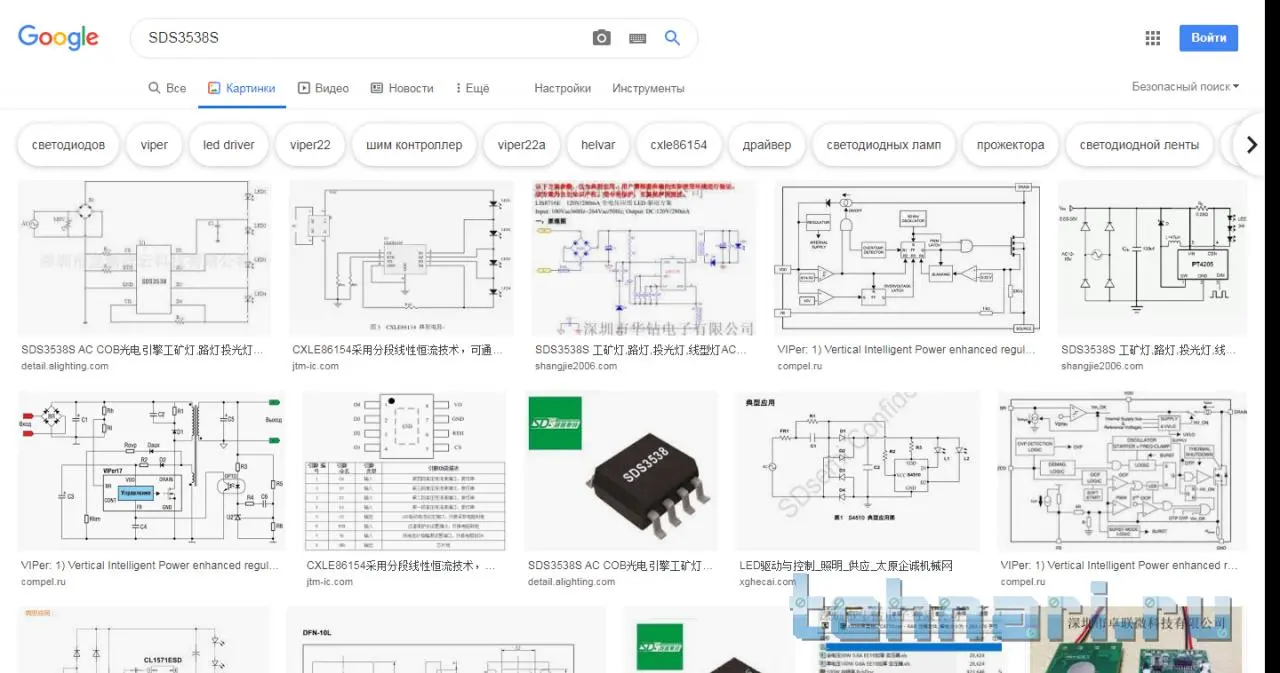Click the LED驱动与控制 caption link

846,566
